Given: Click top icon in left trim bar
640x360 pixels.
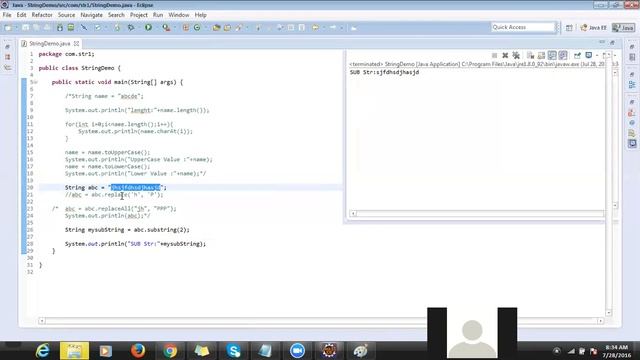Looking at the screenshot, I should (x=7, y=47).
